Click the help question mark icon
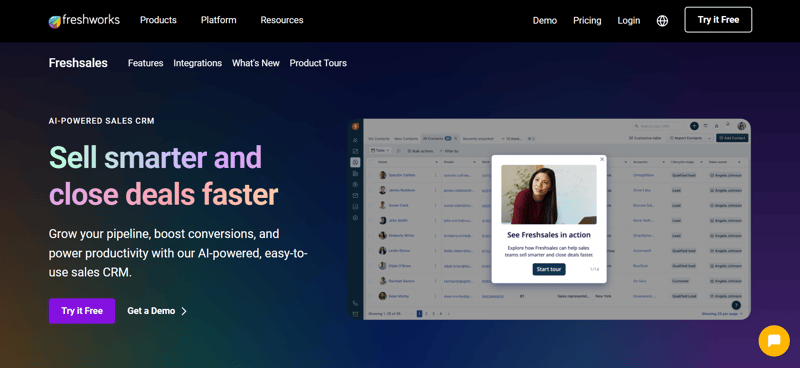Screen dimensions: 800x368 736,305
